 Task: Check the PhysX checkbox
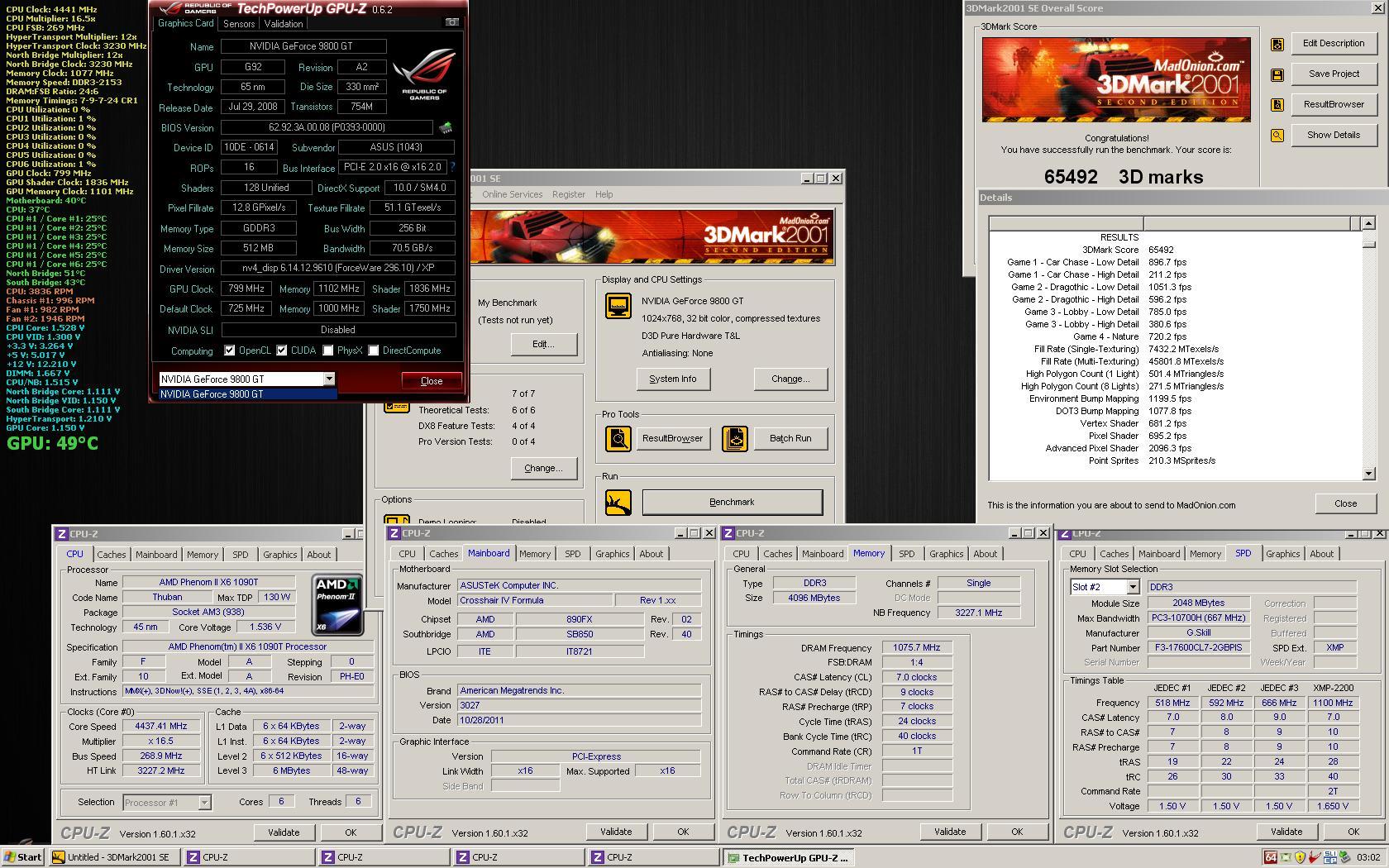coord(328,351)
